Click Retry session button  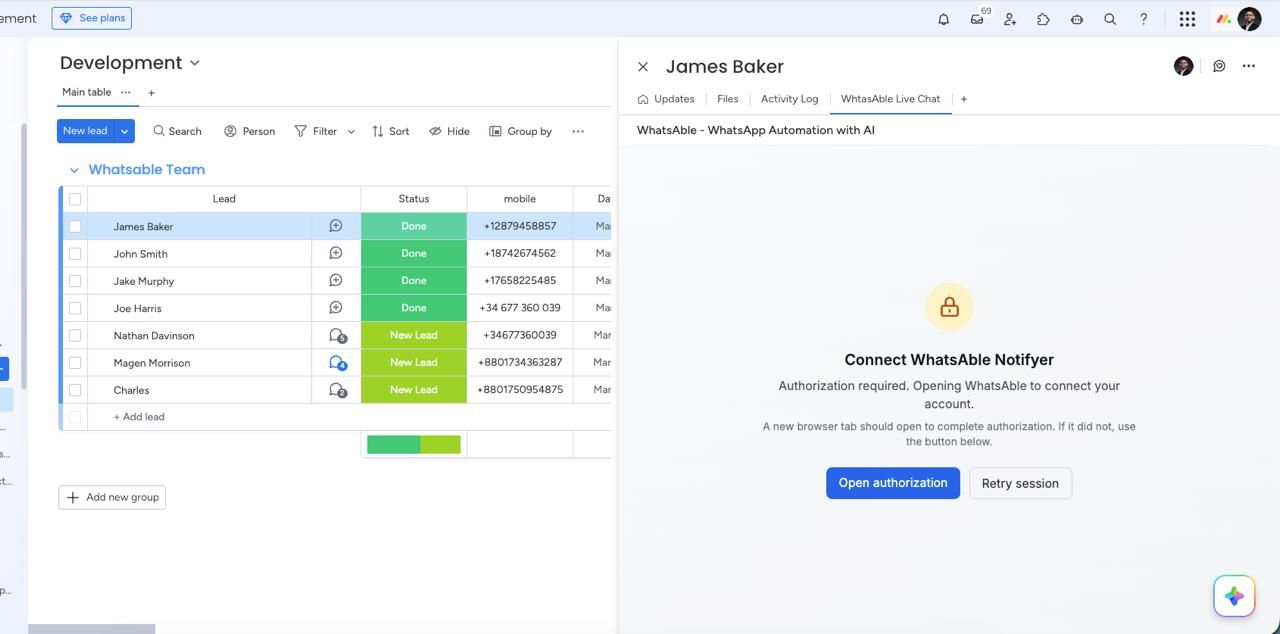tap(1020, 483)
